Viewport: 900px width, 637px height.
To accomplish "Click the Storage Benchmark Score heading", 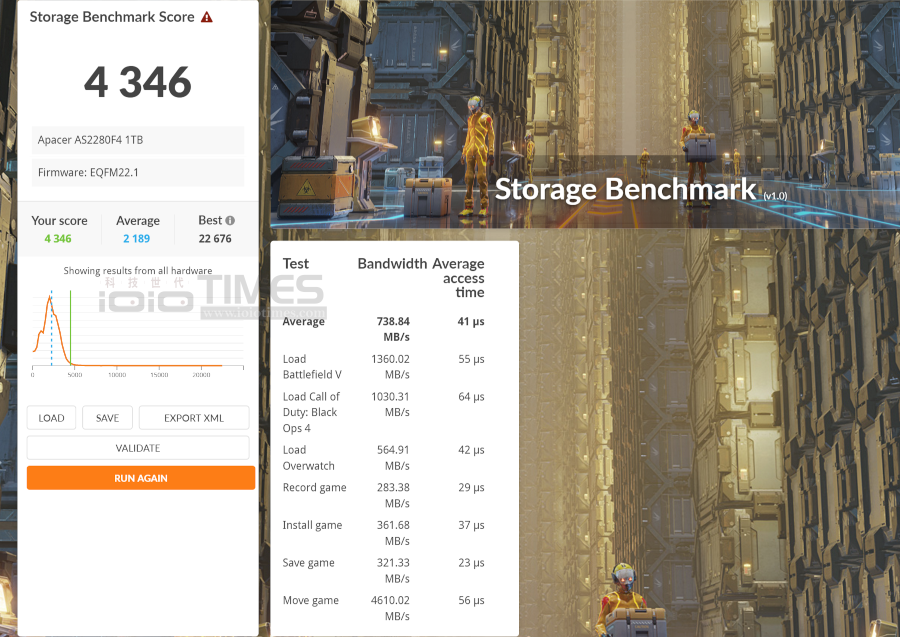I will point(112,17).
